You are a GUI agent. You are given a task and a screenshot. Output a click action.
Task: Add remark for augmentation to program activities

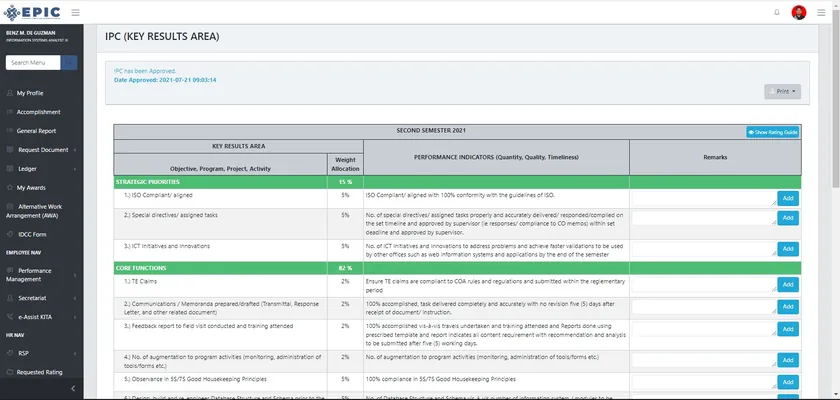788,360
